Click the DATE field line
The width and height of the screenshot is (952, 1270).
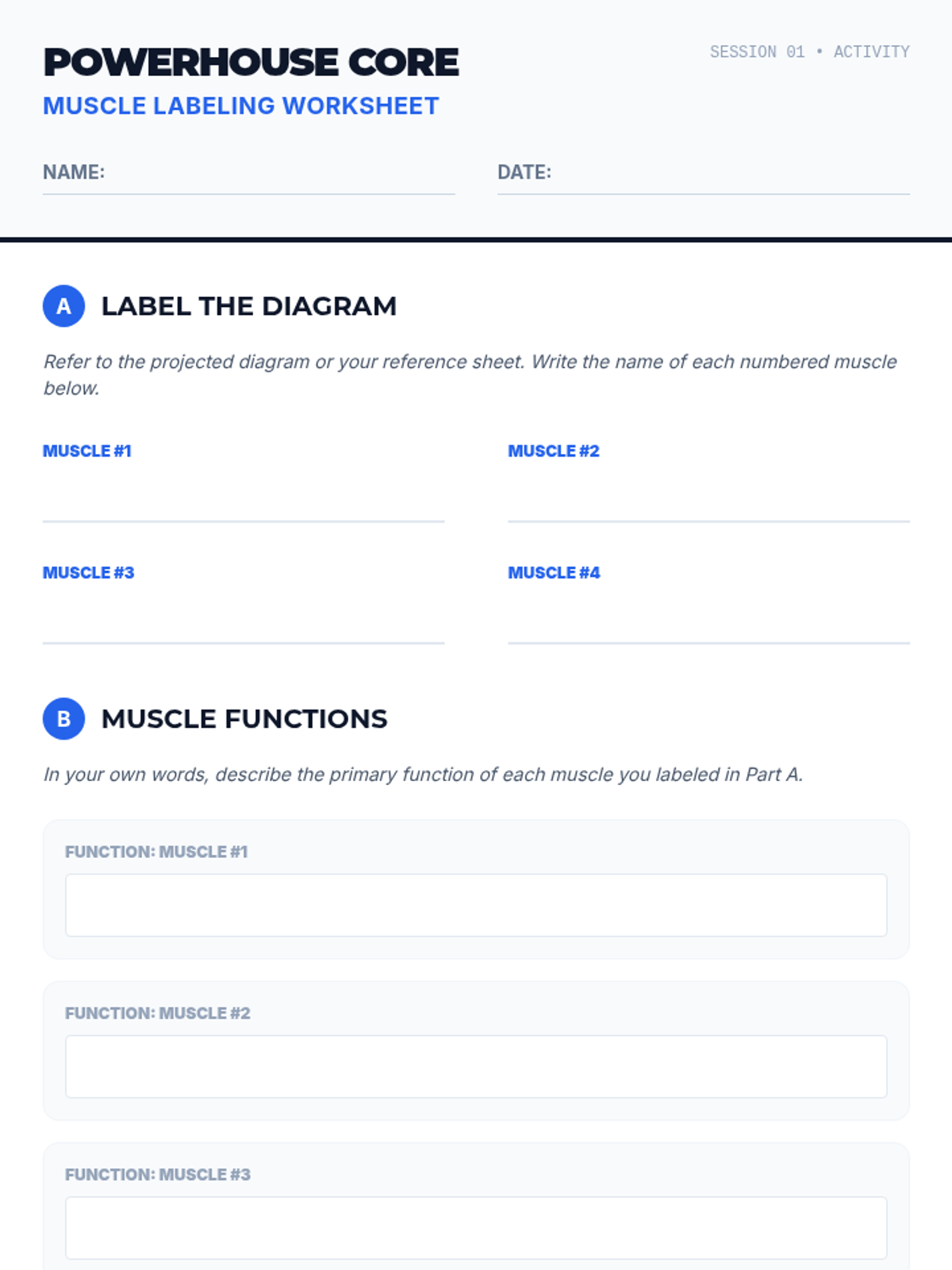click(703, 173)
